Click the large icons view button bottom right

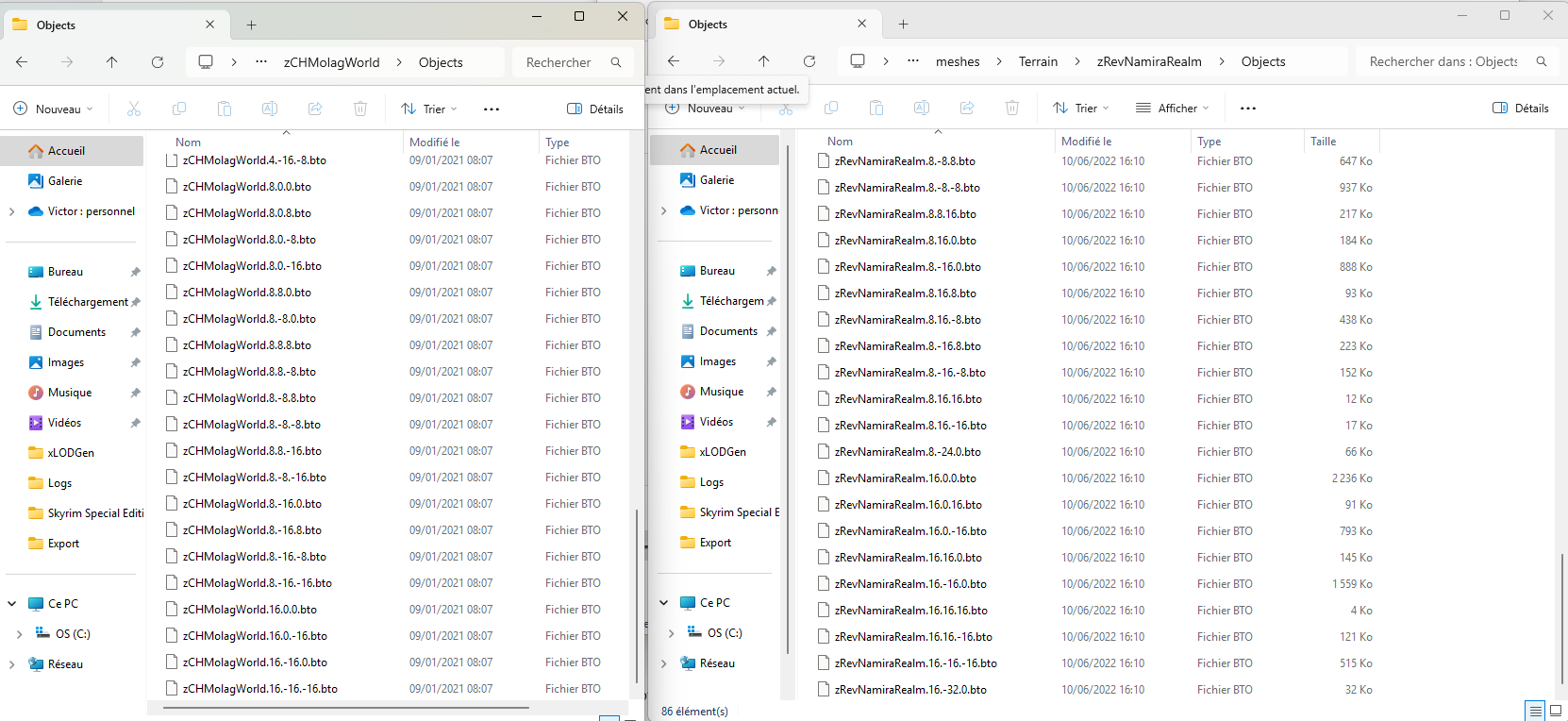(1556, 711)
